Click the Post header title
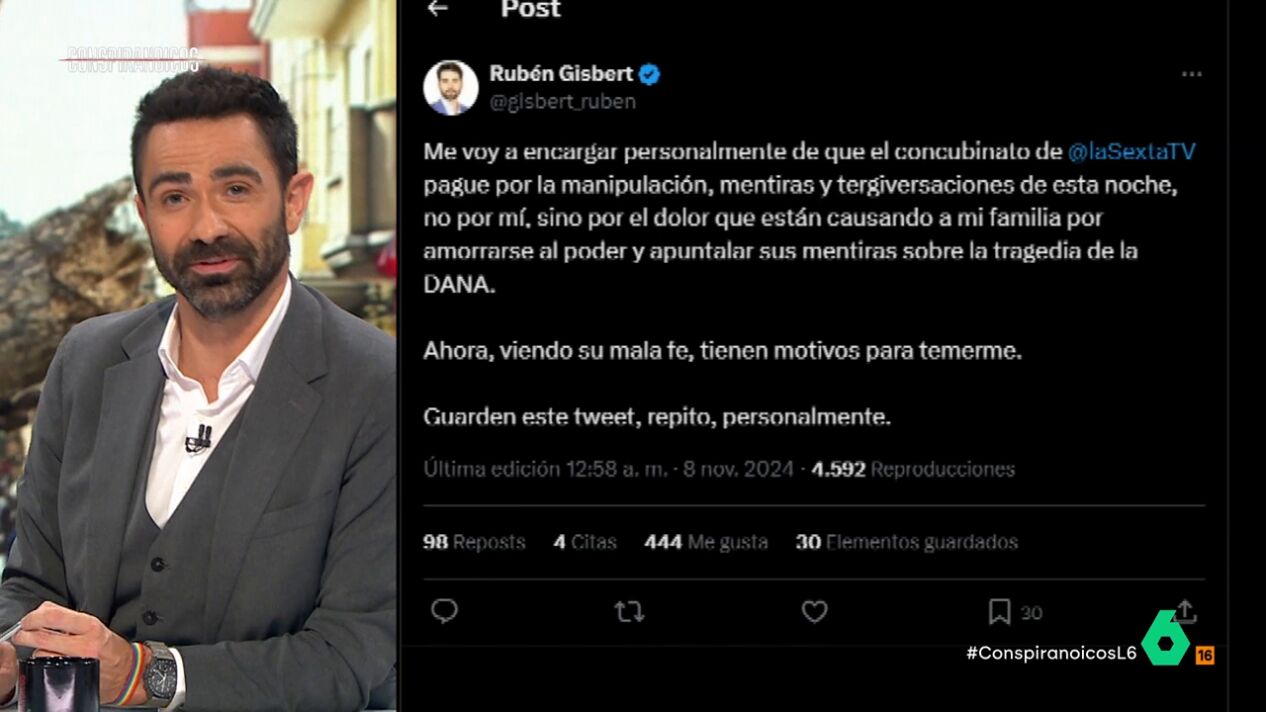Image resolution: width=1266 pixels, height=712 pixels. [531, 9]
